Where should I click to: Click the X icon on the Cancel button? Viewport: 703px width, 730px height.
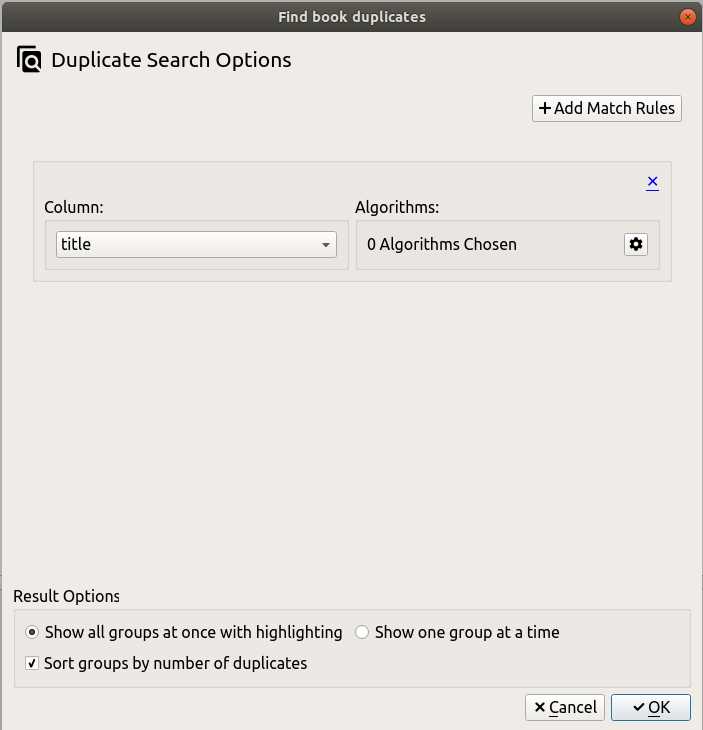tap(540, 708)
